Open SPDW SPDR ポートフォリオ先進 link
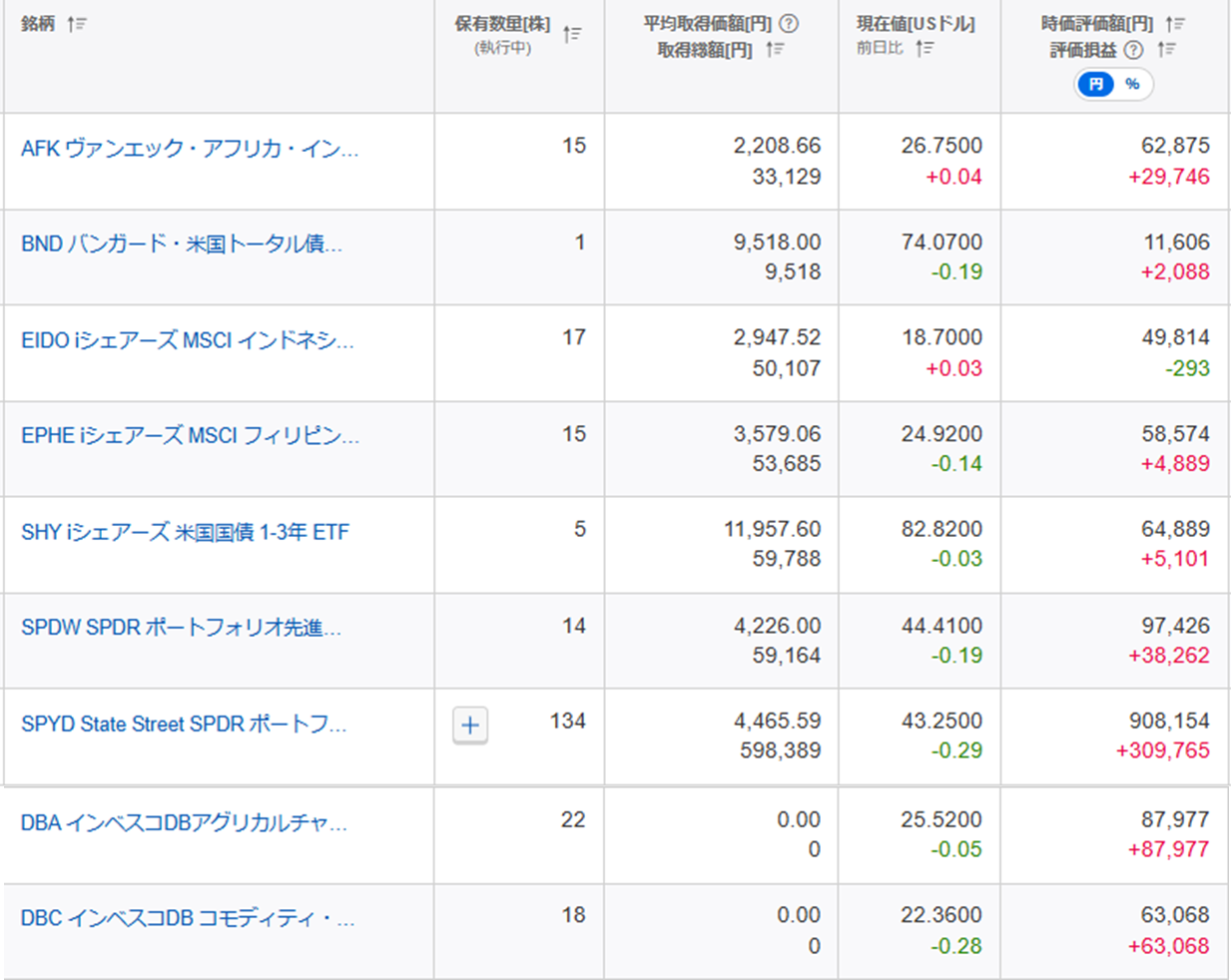1231x980 pixels. point(181,628)
